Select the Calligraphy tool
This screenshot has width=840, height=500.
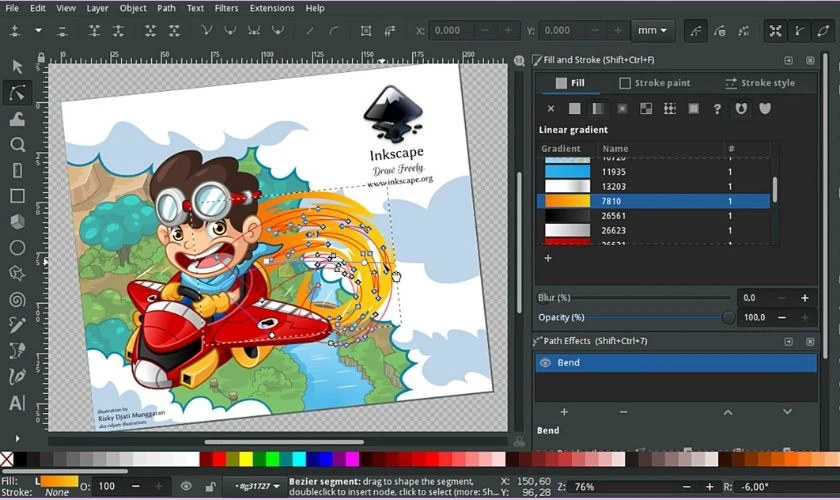click(x=17, y=376)
